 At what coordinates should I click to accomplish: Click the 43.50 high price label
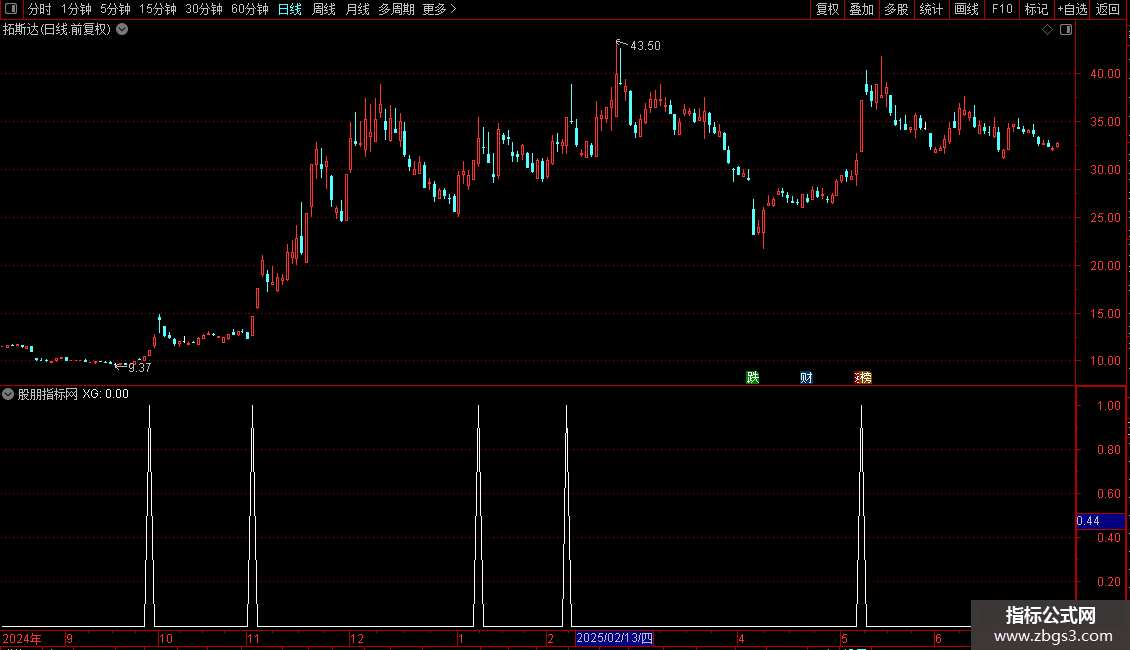coord(645,45)
